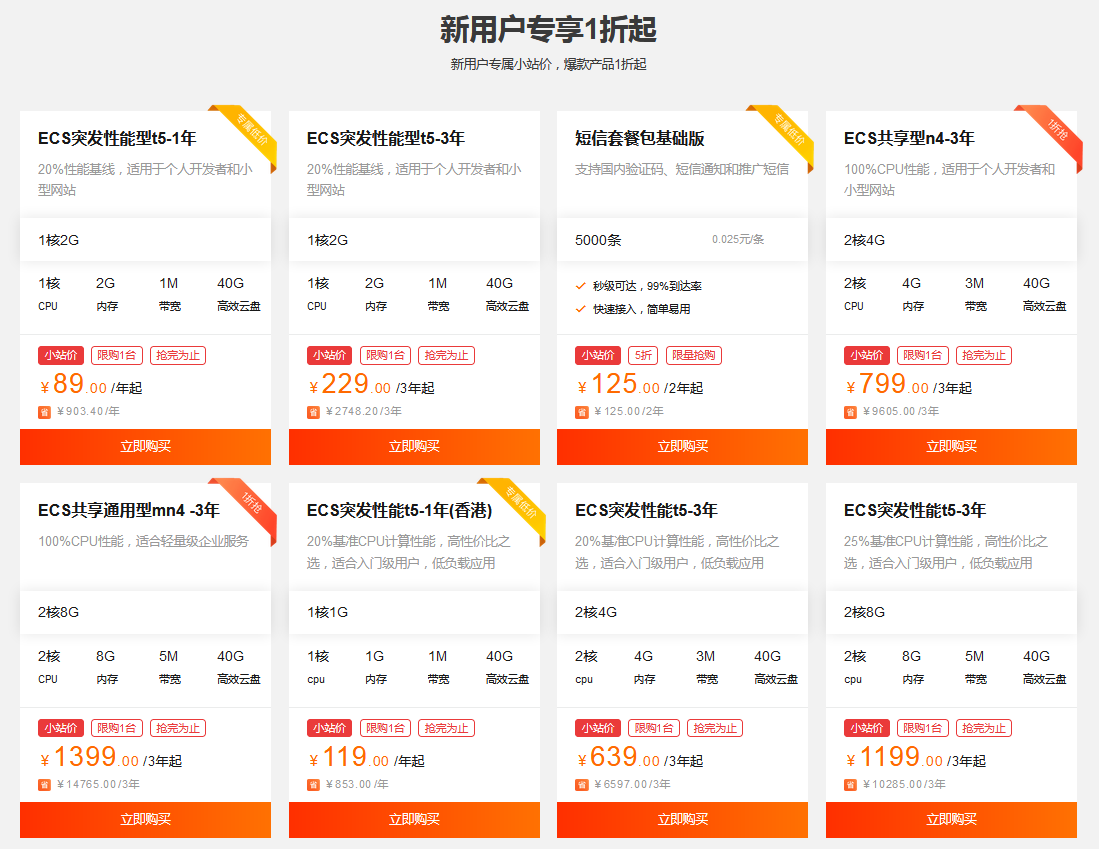Select the 限量抢购 tag on 短信套餐包
Viewport: 1099px width, 849px height.
693,355
